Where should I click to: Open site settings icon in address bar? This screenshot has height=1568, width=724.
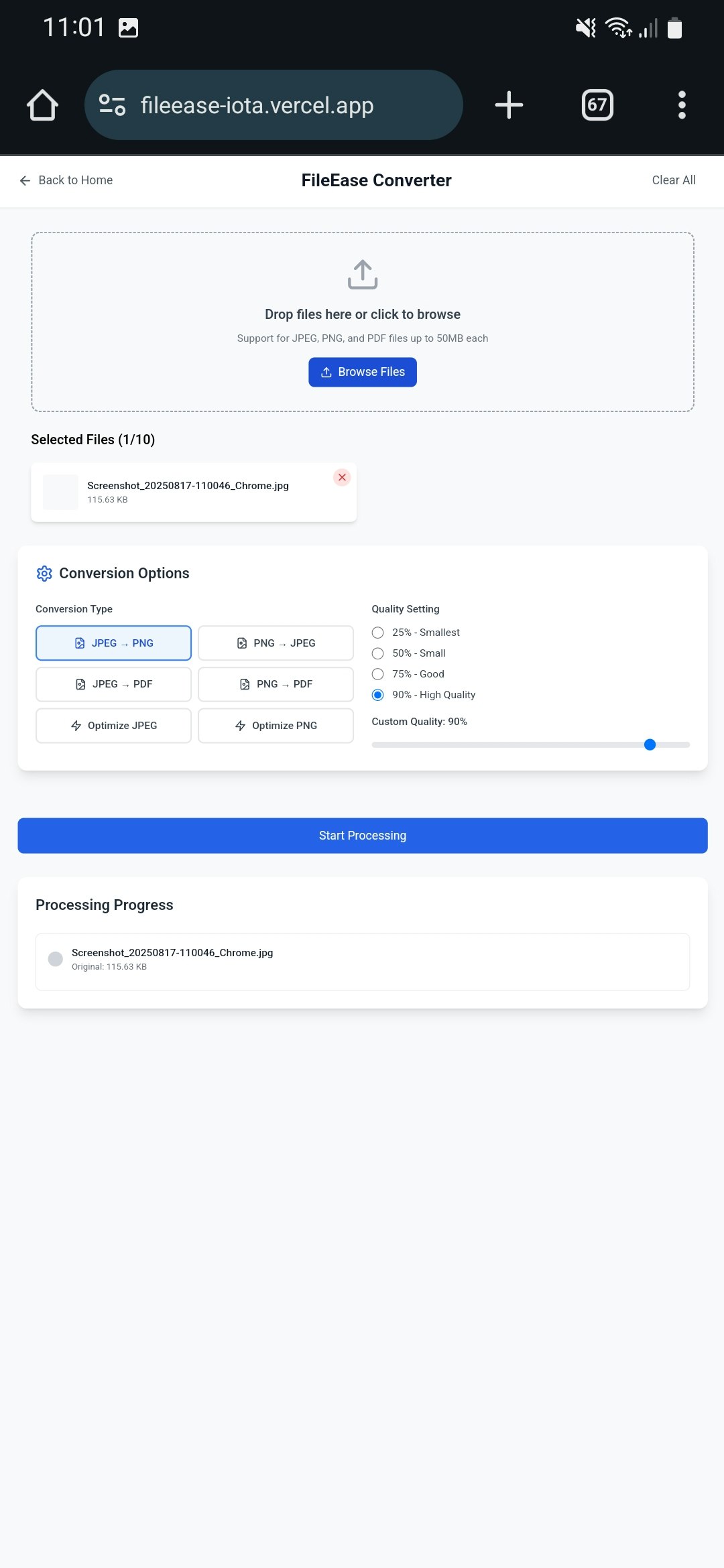pos(112,105)
